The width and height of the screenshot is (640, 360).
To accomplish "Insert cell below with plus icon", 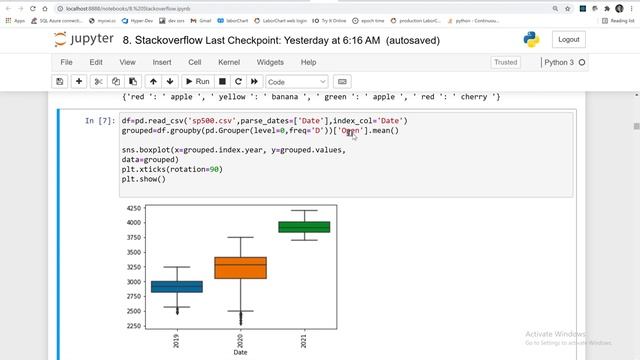I will pos(79,82).
